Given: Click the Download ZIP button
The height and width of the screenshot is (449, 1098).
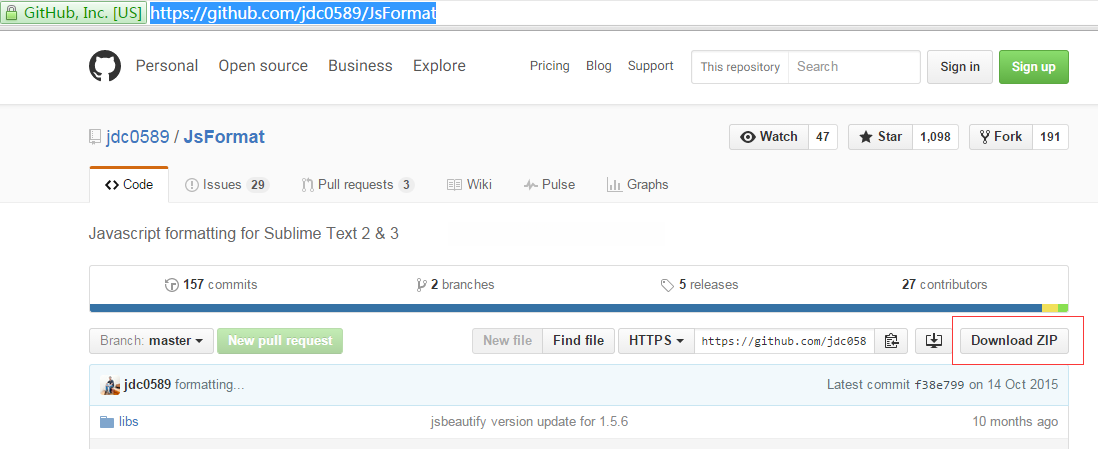Looking at the screenshot, I should coord(1014,341).
